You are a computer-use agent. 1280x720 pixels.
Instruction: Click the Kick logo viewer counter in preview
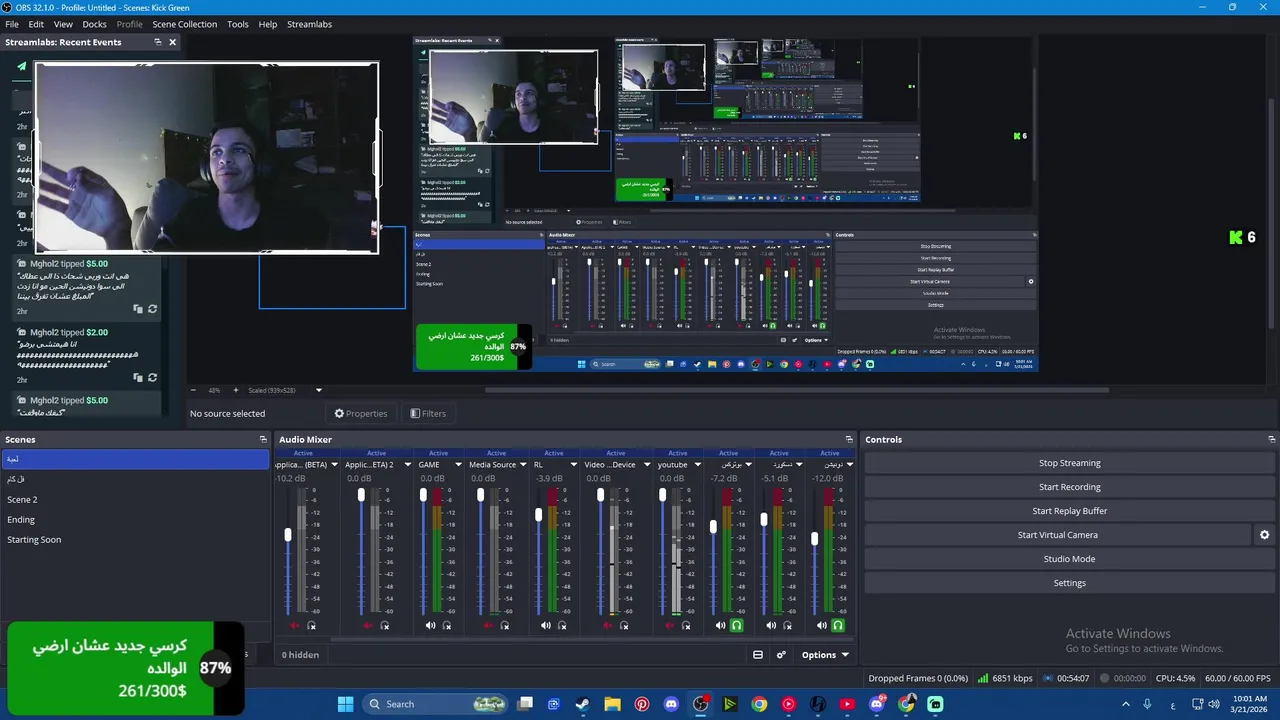[1242, 237]
